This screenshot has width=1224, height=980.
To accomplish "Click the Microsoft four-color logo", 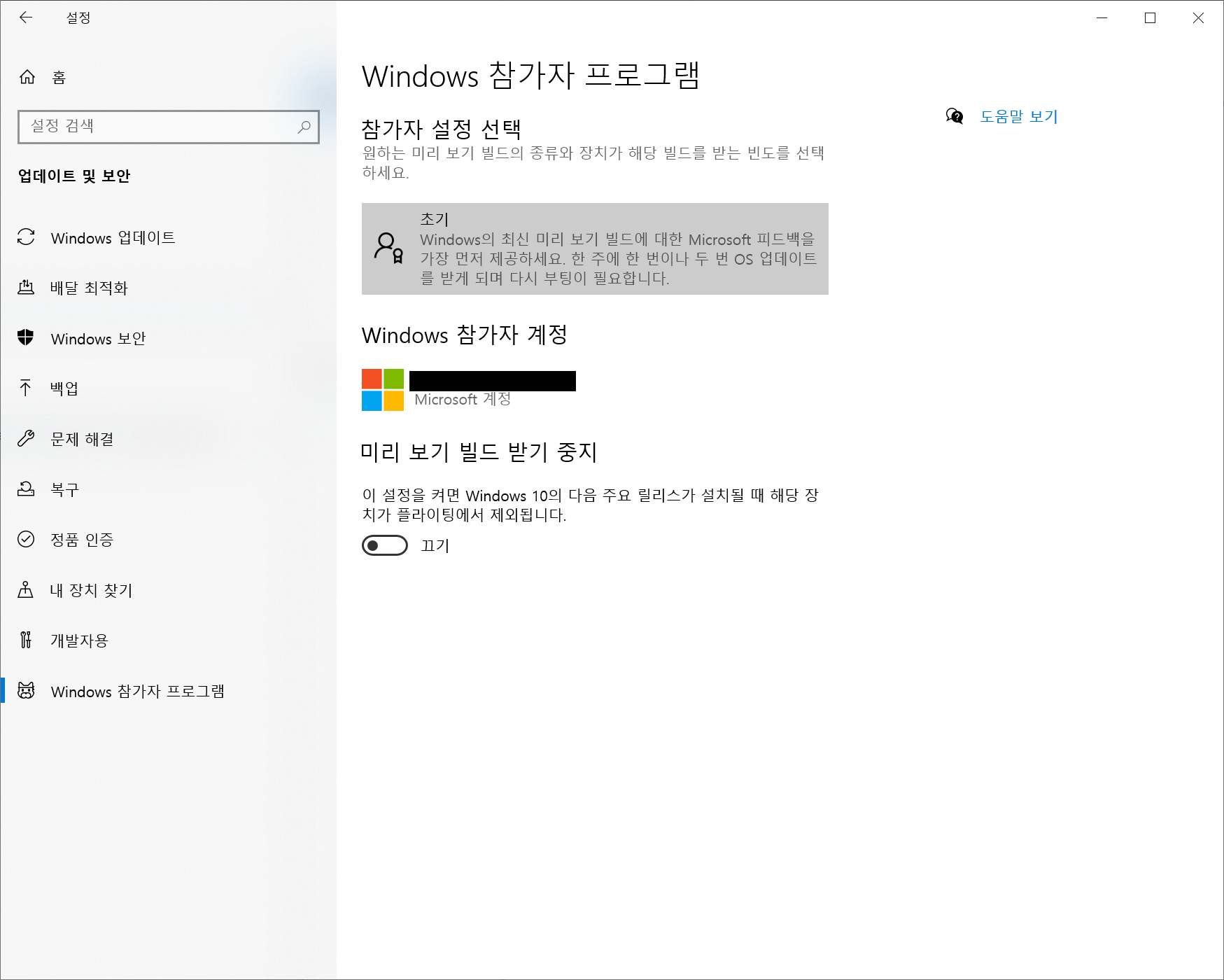I will pos(383,390).
